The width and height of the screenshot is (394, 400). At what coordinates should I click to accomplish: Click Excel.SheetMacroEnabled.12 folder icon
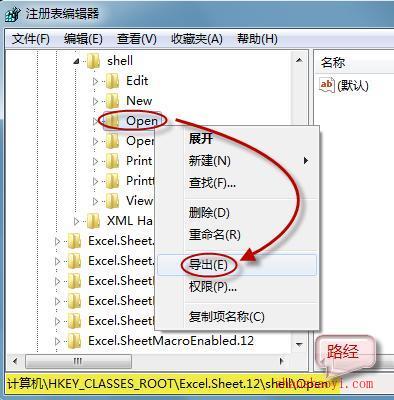coord(74,341)
